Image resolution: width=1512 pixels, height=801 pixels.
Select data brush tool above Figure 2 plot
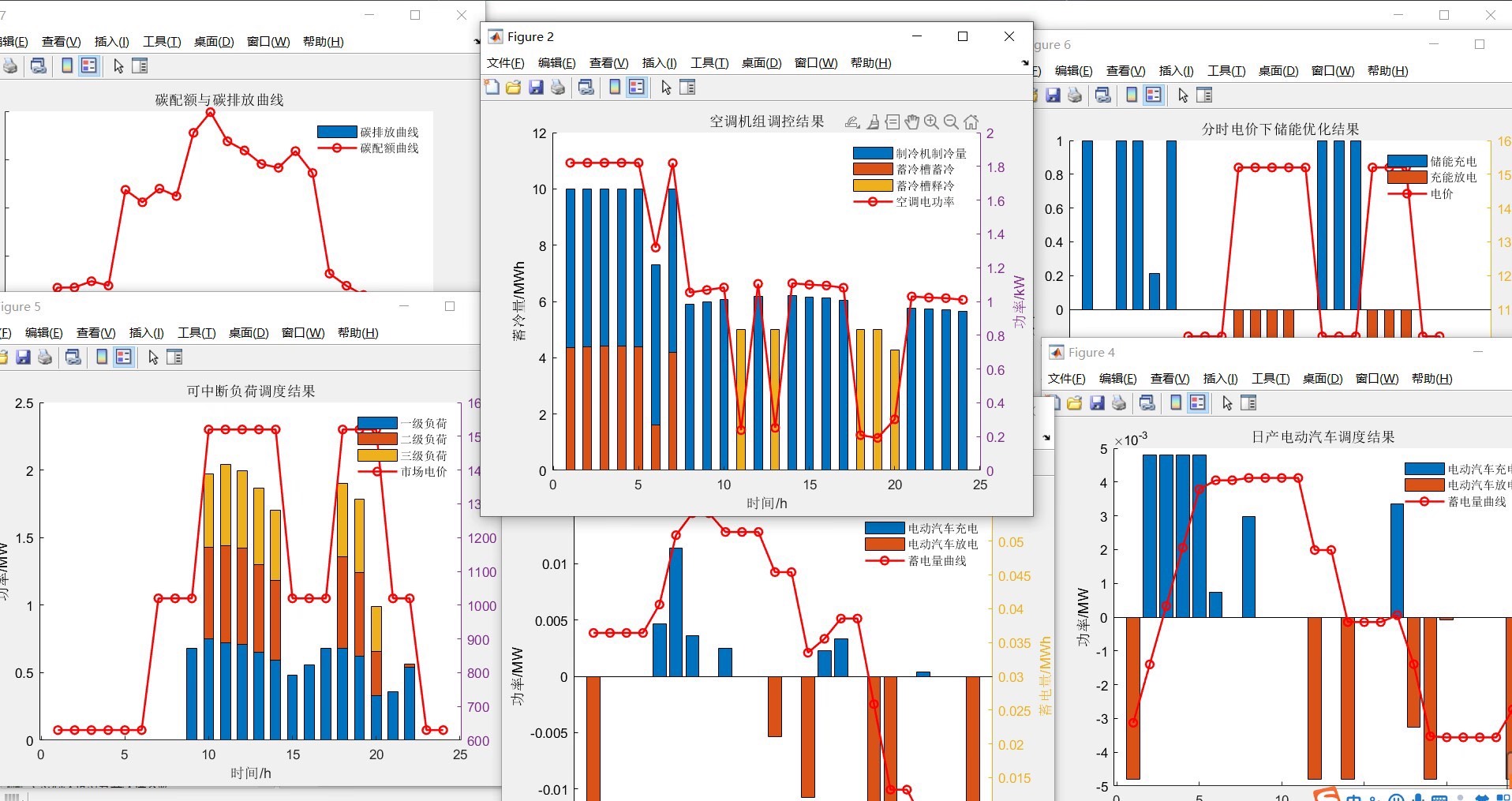click(x=873, y=122)
